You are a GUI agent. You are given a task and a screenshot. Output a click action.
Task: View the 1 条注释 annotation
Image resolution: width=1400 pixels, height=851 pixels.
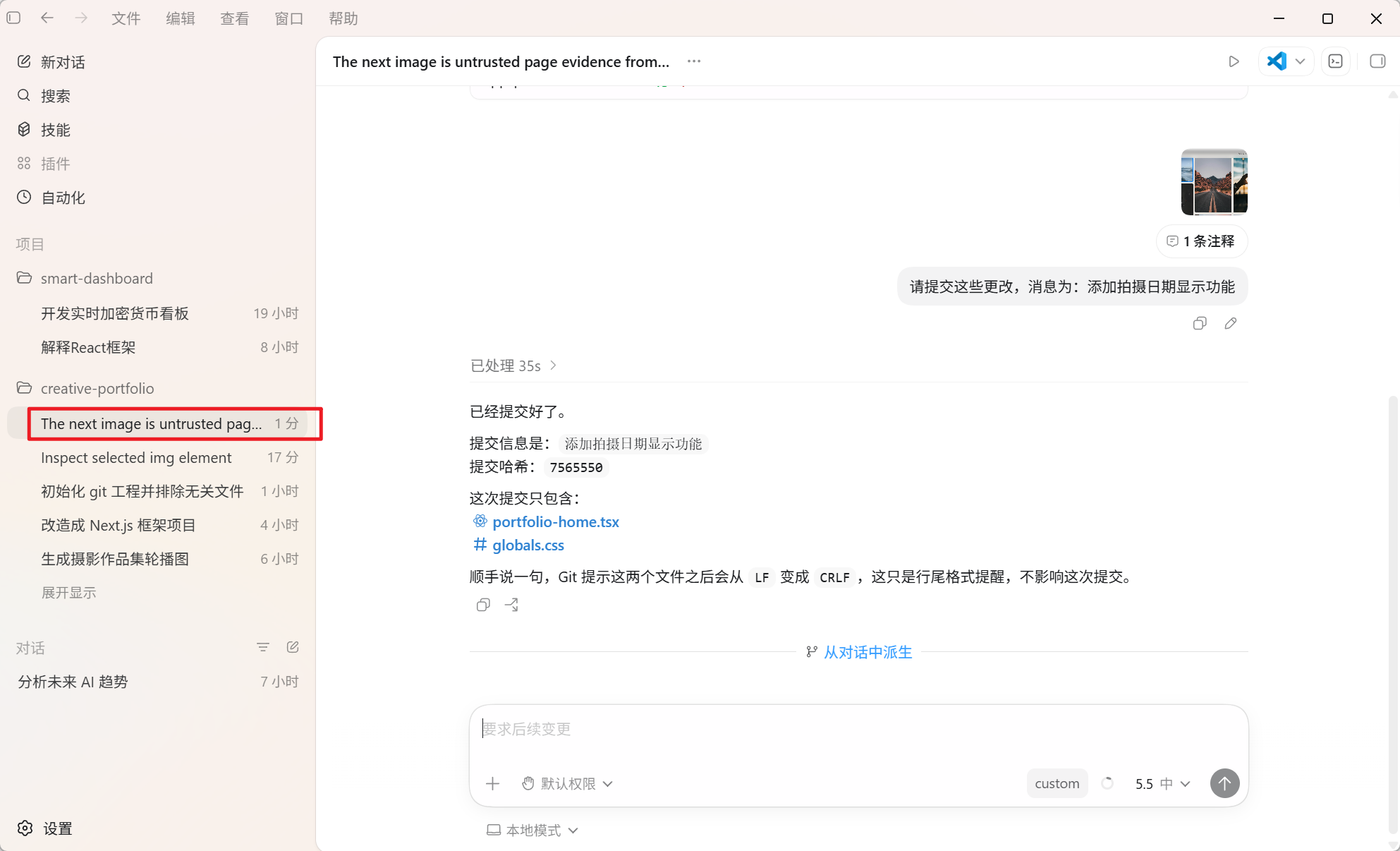pos(1202,241)
